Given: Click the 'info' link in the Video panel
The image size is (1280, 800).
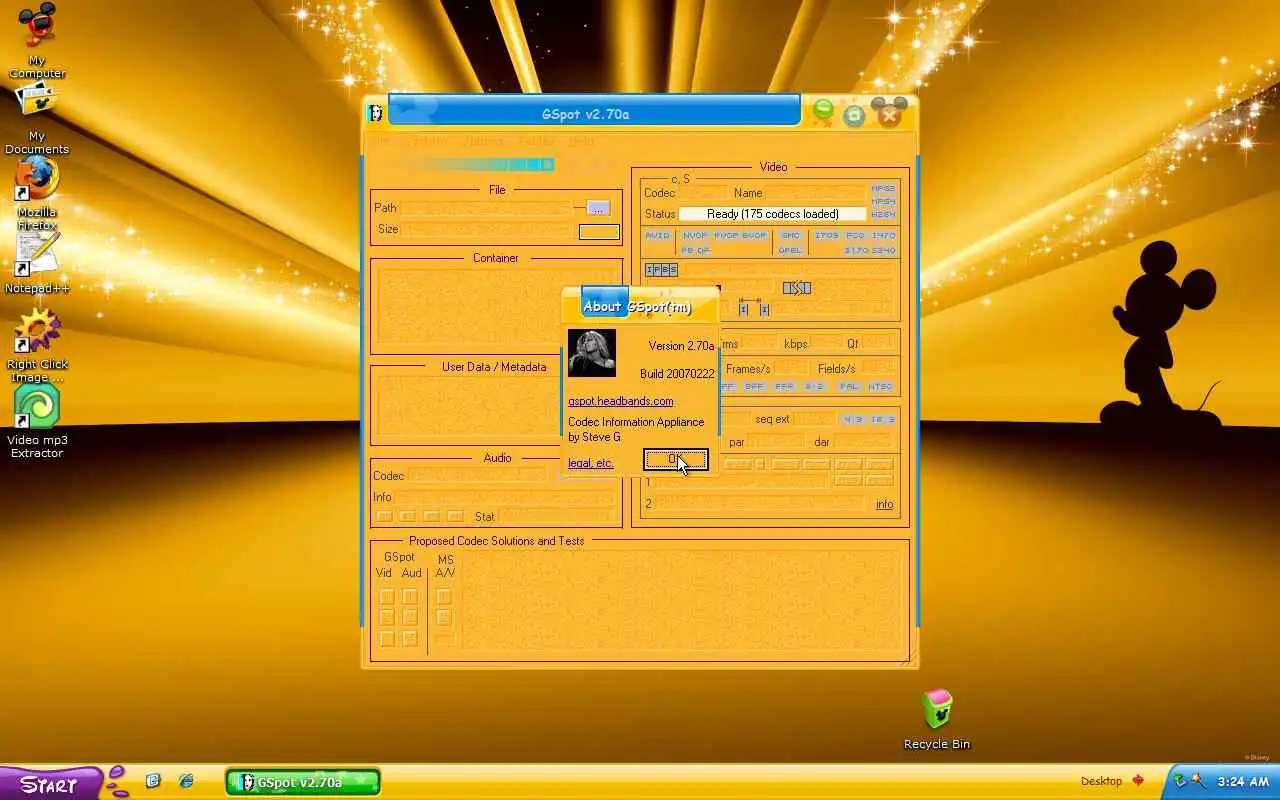Looking at the screenshot, I should (x=885, y=504).
